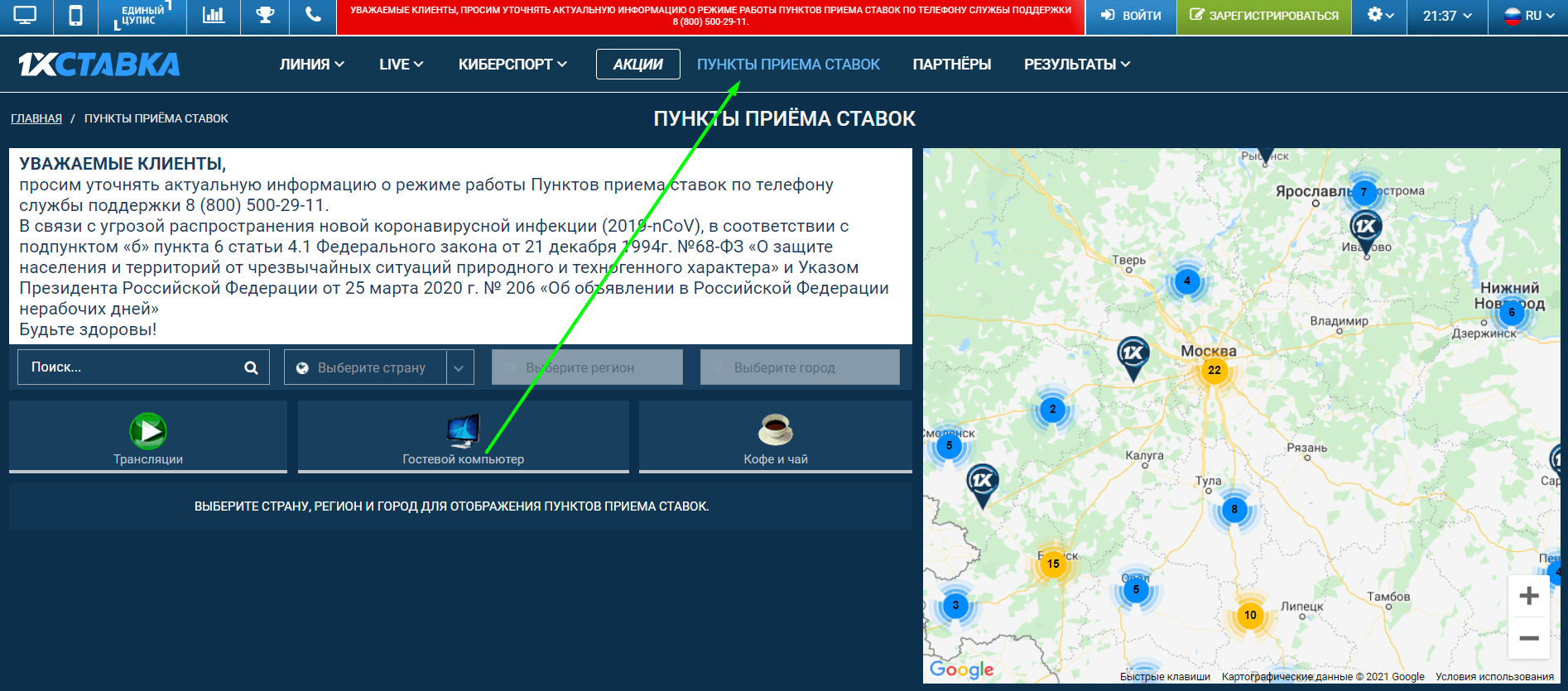Click the 1X pin west of Москва

point(1133,357)
